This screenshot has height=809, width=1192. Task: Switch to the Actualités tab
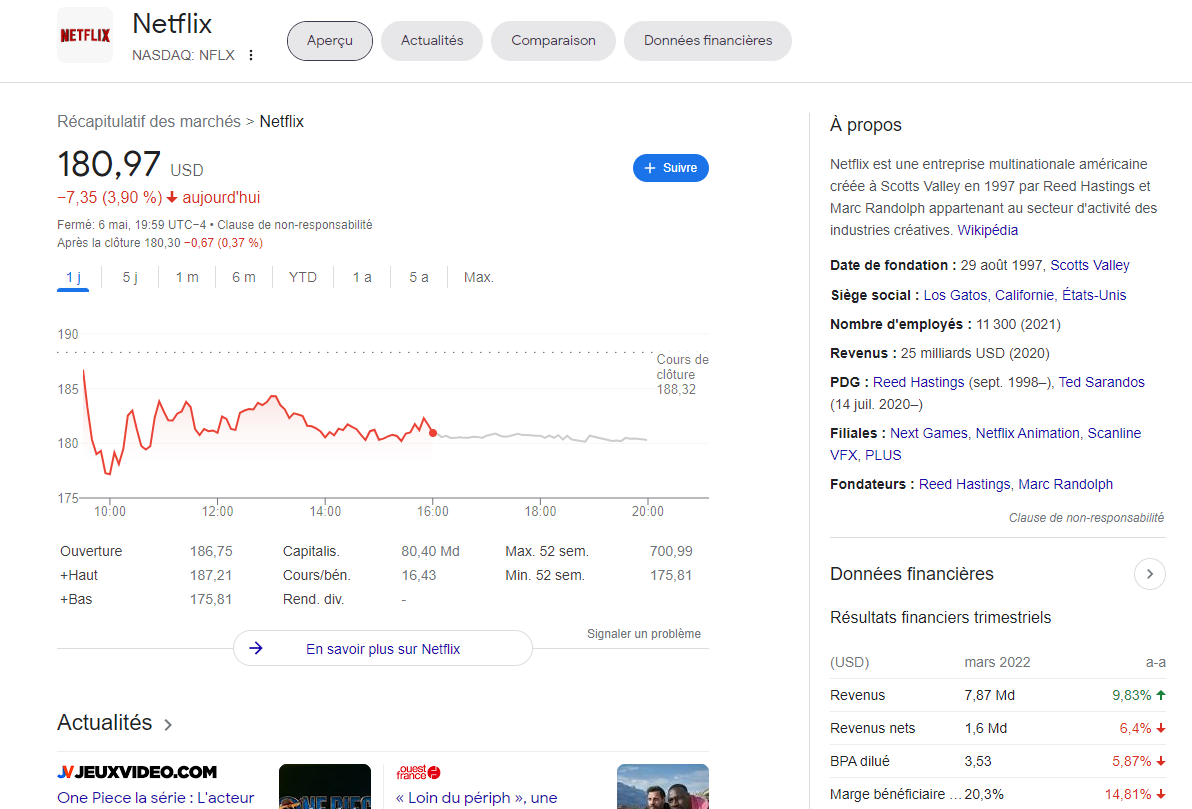432,41
